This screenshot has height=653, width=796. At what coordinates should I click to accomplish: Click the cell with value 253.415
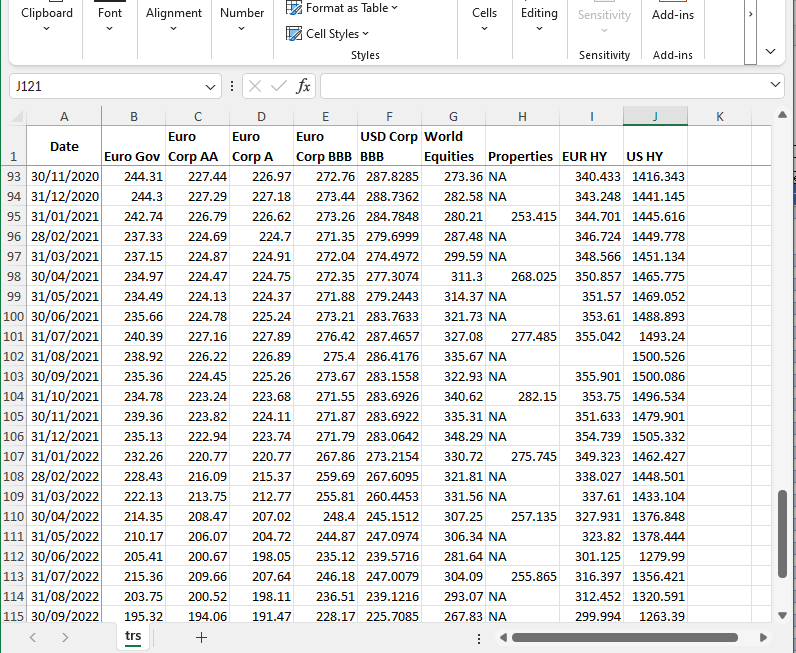[522, 216]
